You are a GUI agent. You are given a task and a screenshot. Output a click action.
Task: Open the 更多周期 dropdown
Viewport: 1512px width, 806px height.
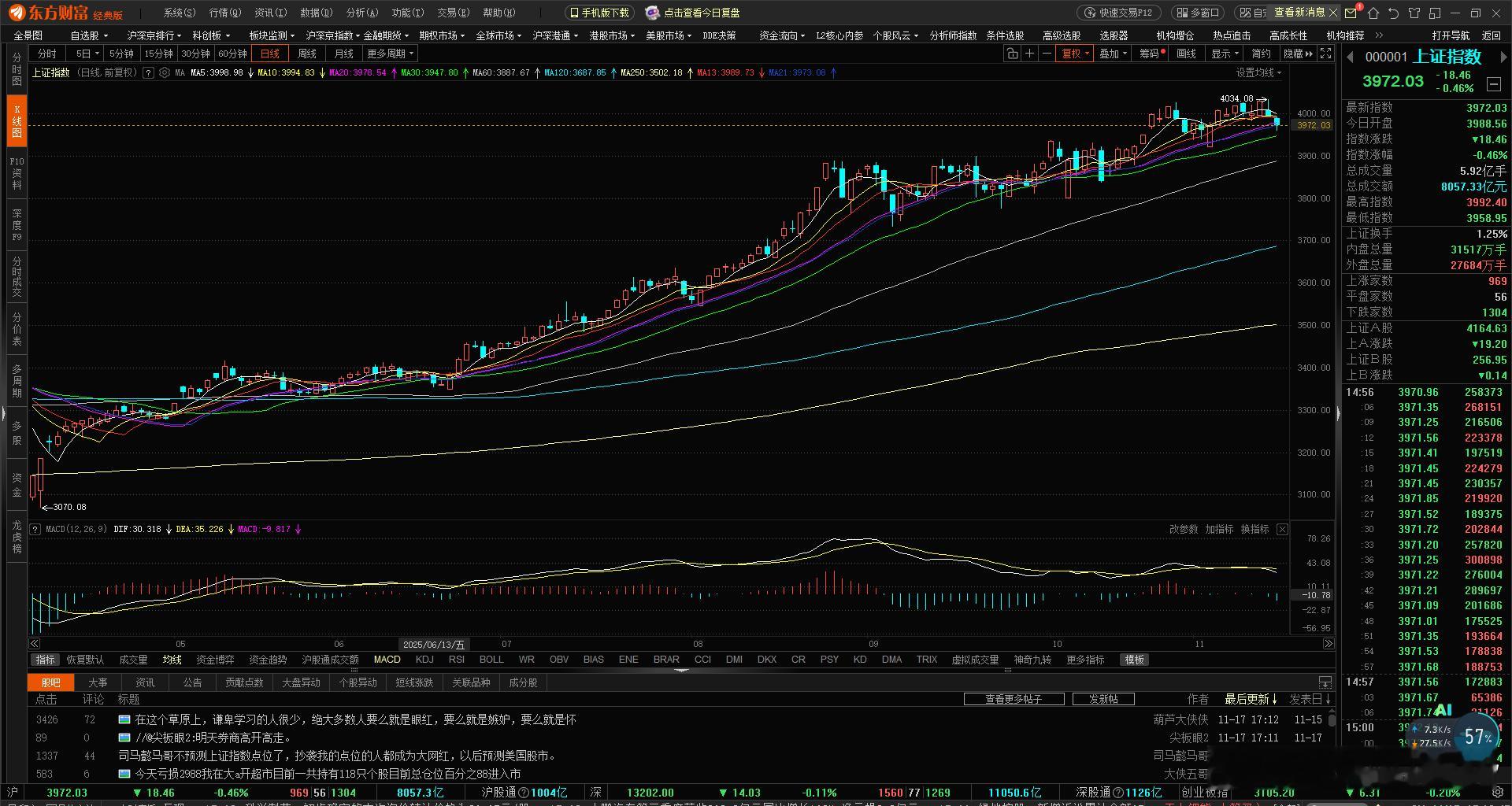pyautogui.click(x=391, y=54)
